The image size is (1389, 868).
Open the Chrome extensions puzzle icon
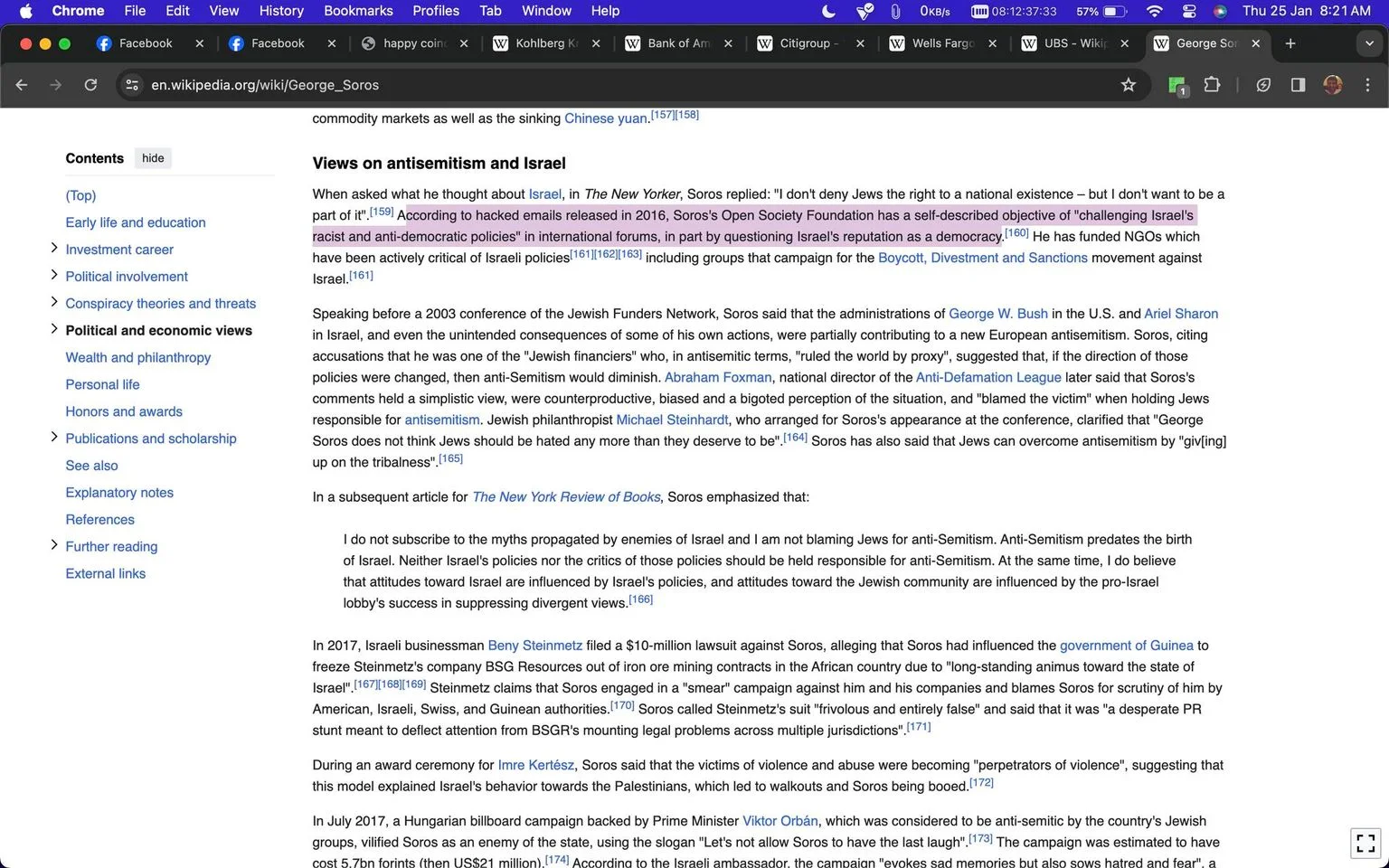pyautogui.click(x=1212, y=85)
